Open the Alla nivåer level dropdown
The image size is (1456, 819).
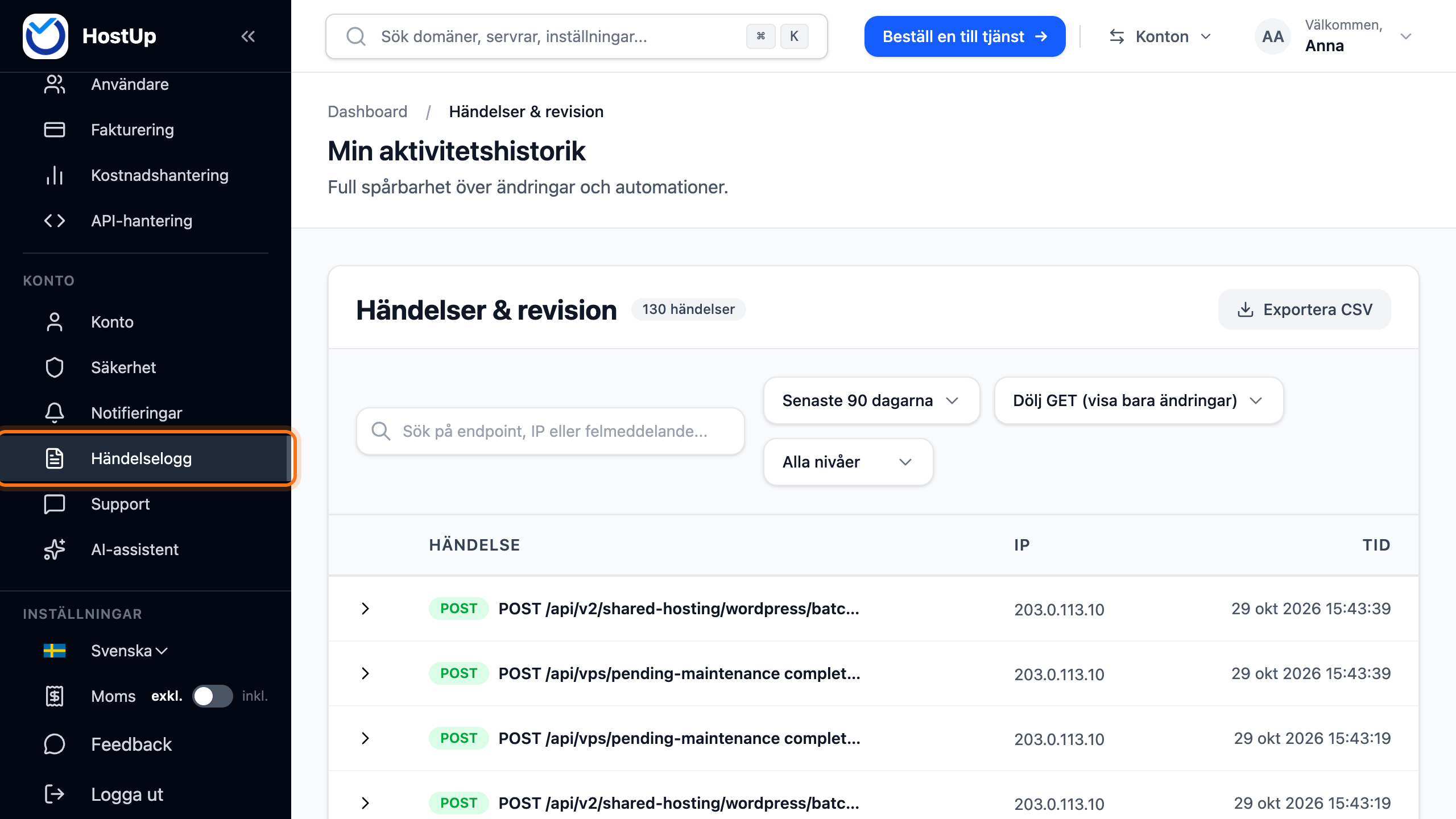848,462
